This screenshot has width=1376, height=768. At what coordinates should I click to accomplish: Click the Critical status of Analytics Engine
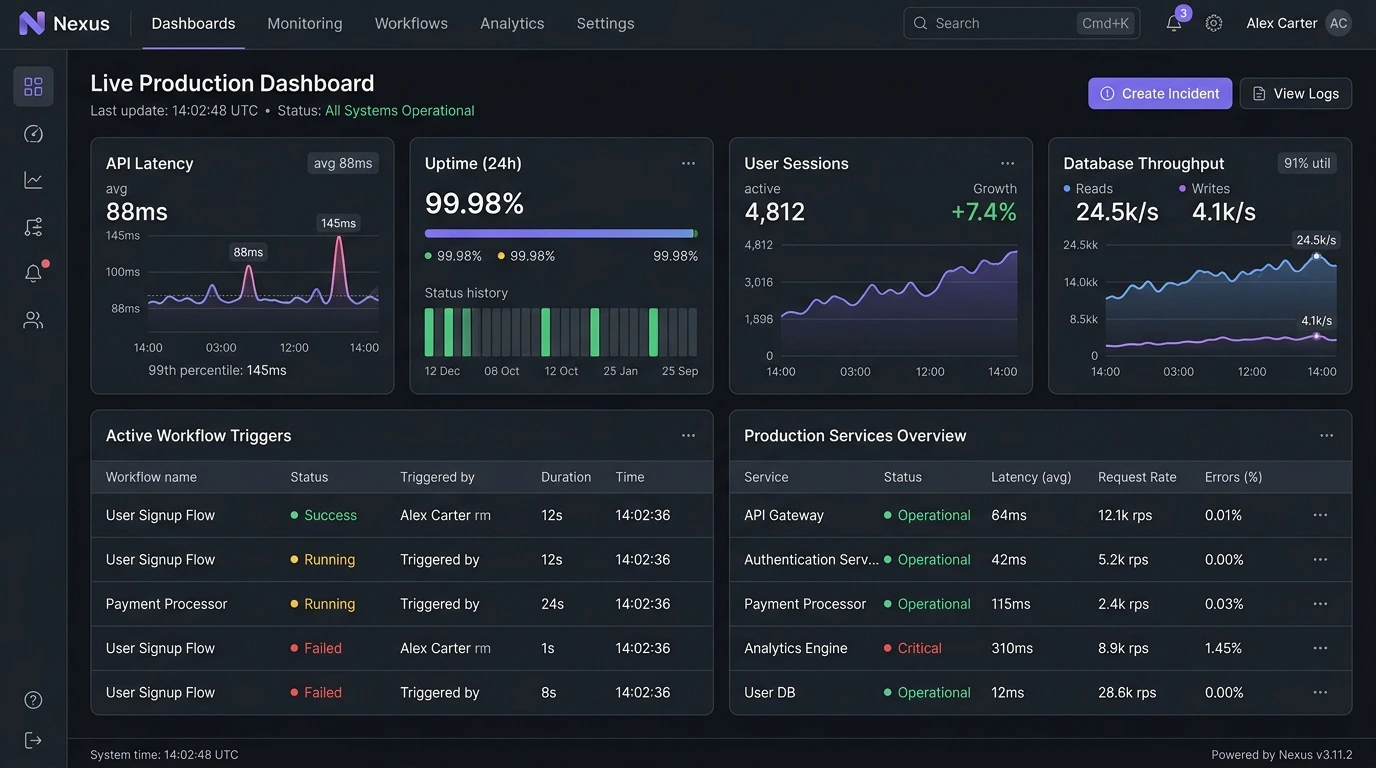click(x=913, y=648)
